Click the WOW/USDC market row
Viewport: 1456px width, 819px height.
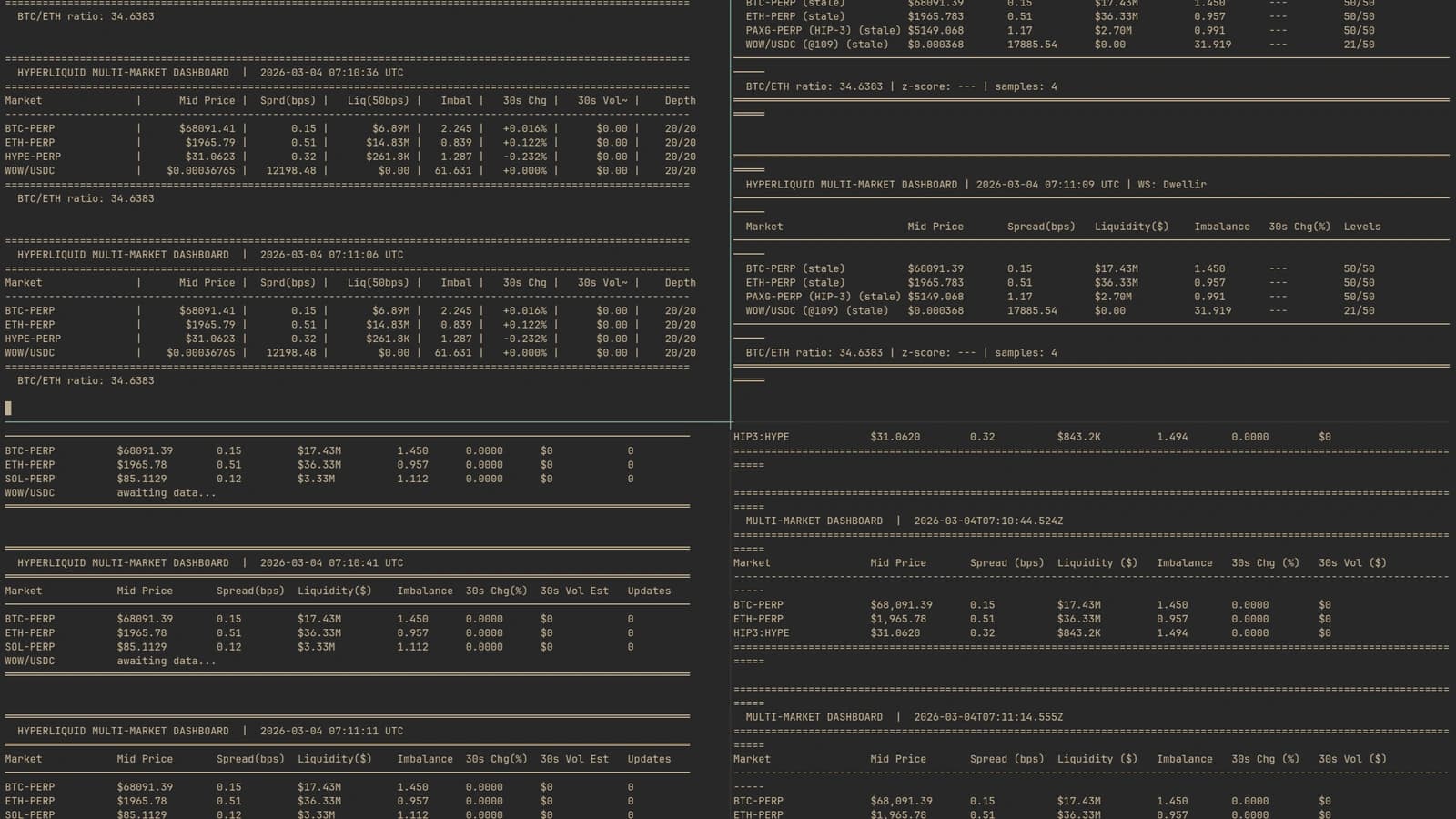[31, 170]
